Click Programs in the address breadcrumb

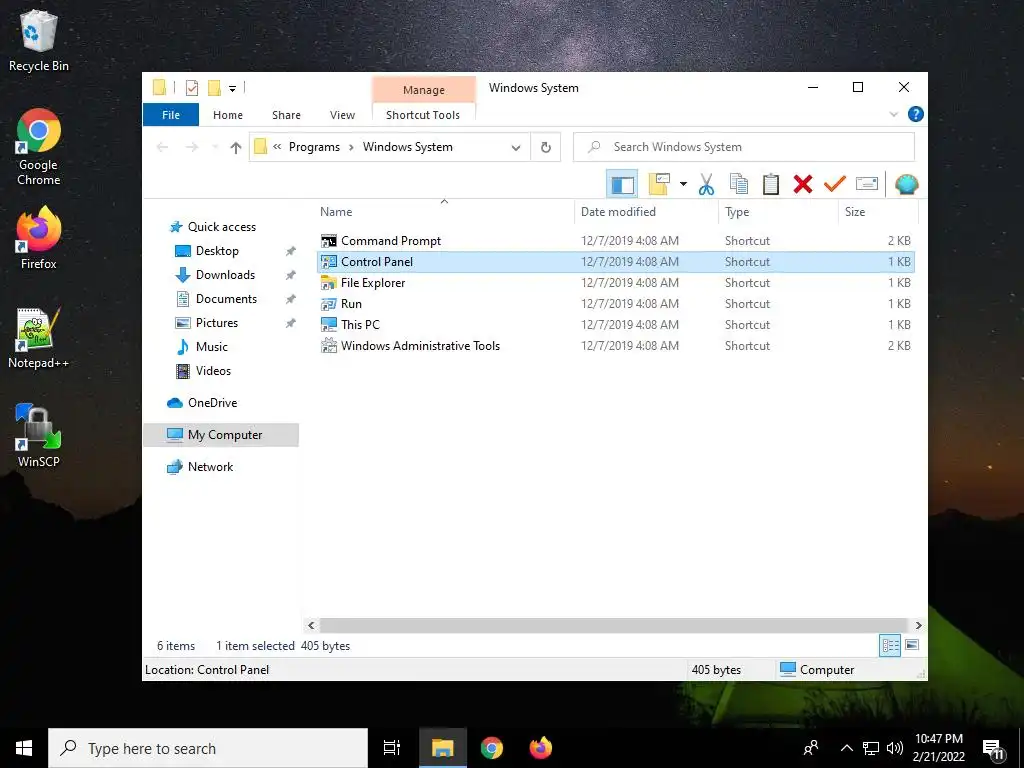click(314, 147)
